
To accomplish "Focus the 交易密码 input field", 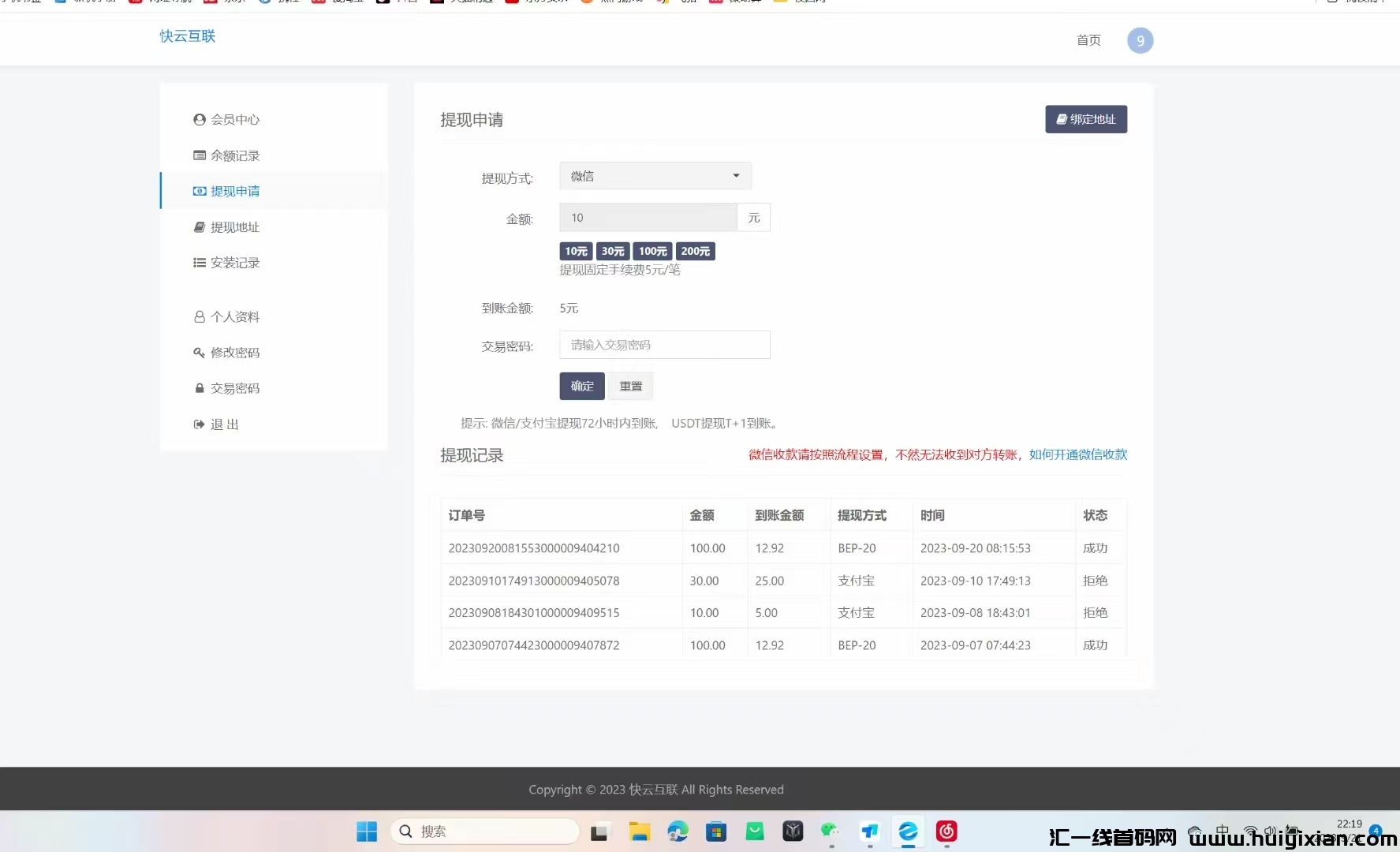I will tap(664, 345).
